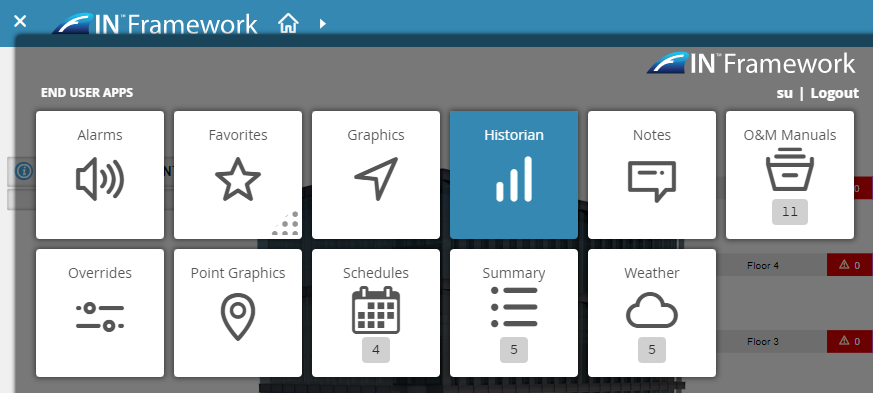
Task: Open the Point Graphics pin tile
Action: 238,313
